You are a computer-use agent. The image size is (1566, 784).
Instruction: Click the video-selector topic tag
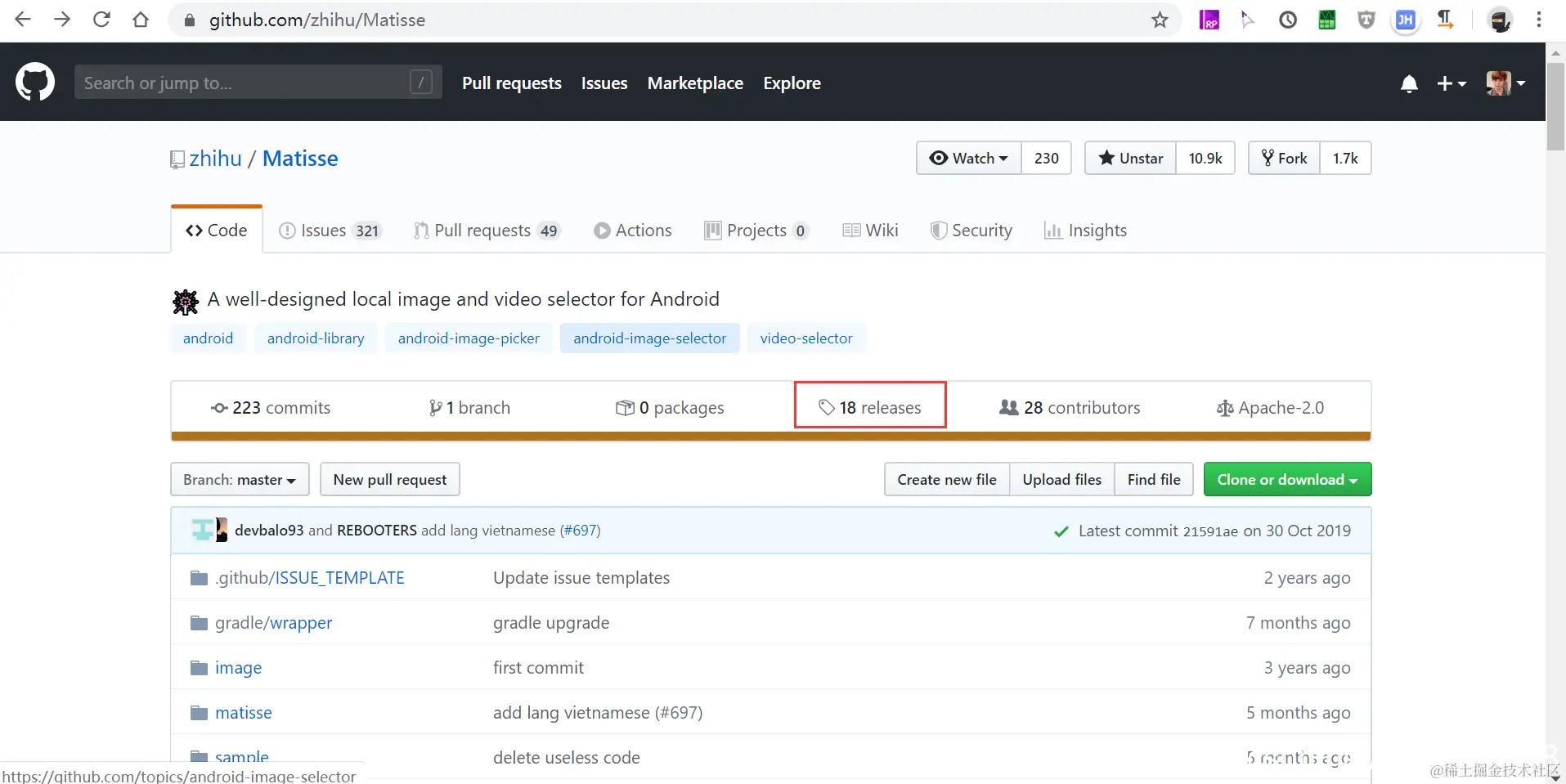(x=806, y=338)
